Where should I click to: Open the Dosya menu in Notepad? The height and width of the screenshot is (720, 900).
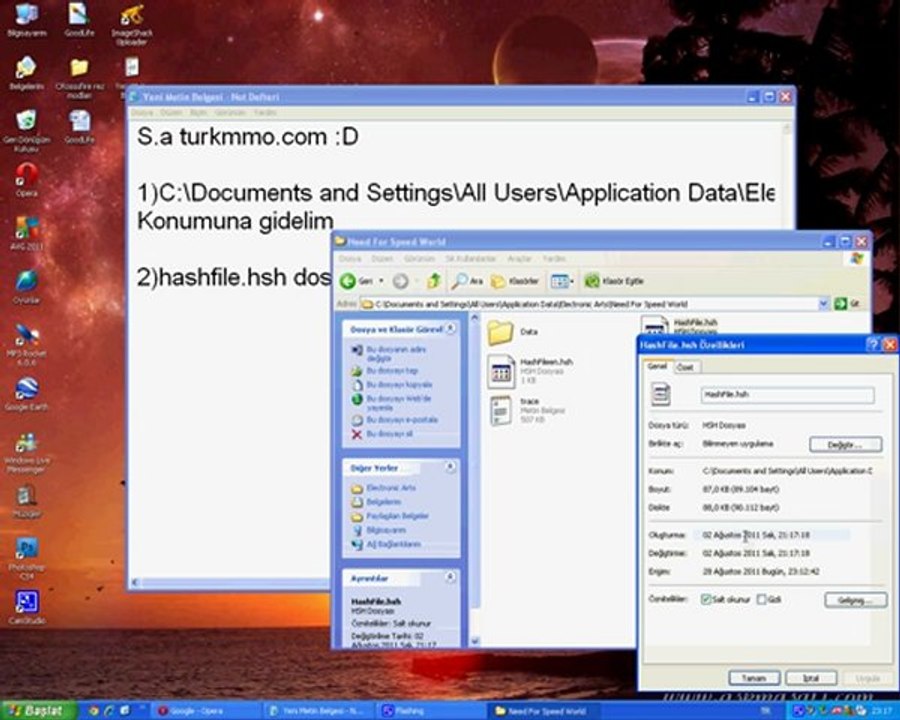142,113
